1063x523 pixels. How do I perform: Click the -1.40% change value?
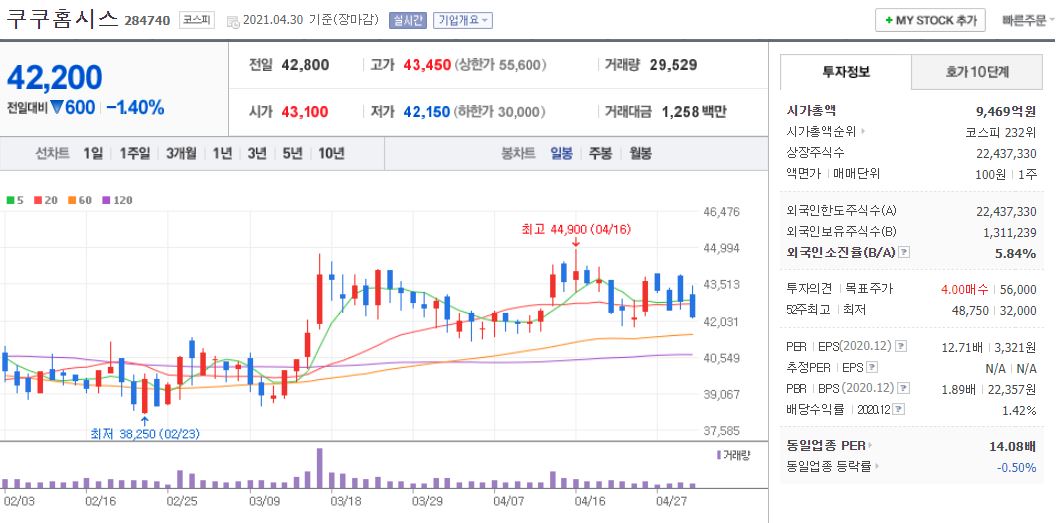pyautogui.click(x=136, y=107)
